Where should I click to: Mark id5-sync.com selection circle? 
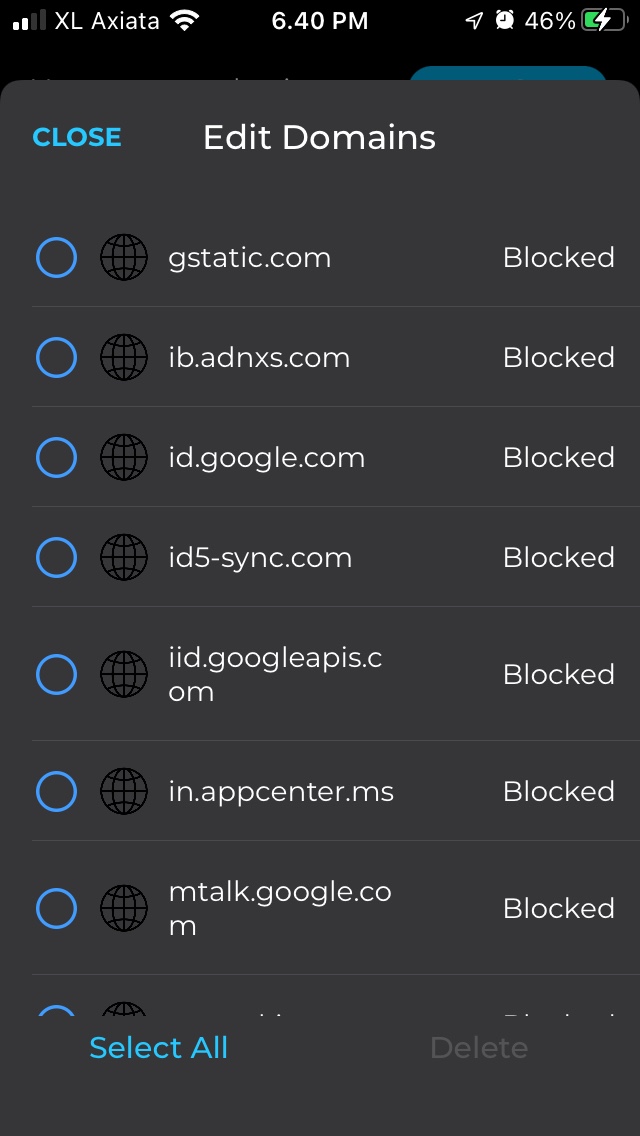coord(56,558)
